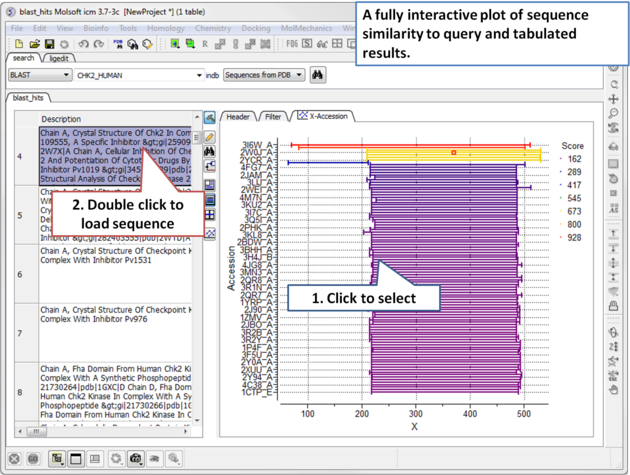This screenshot has width=630, height=475.
Task: Click the plot chart icon beside table
Action: (210, 233)
